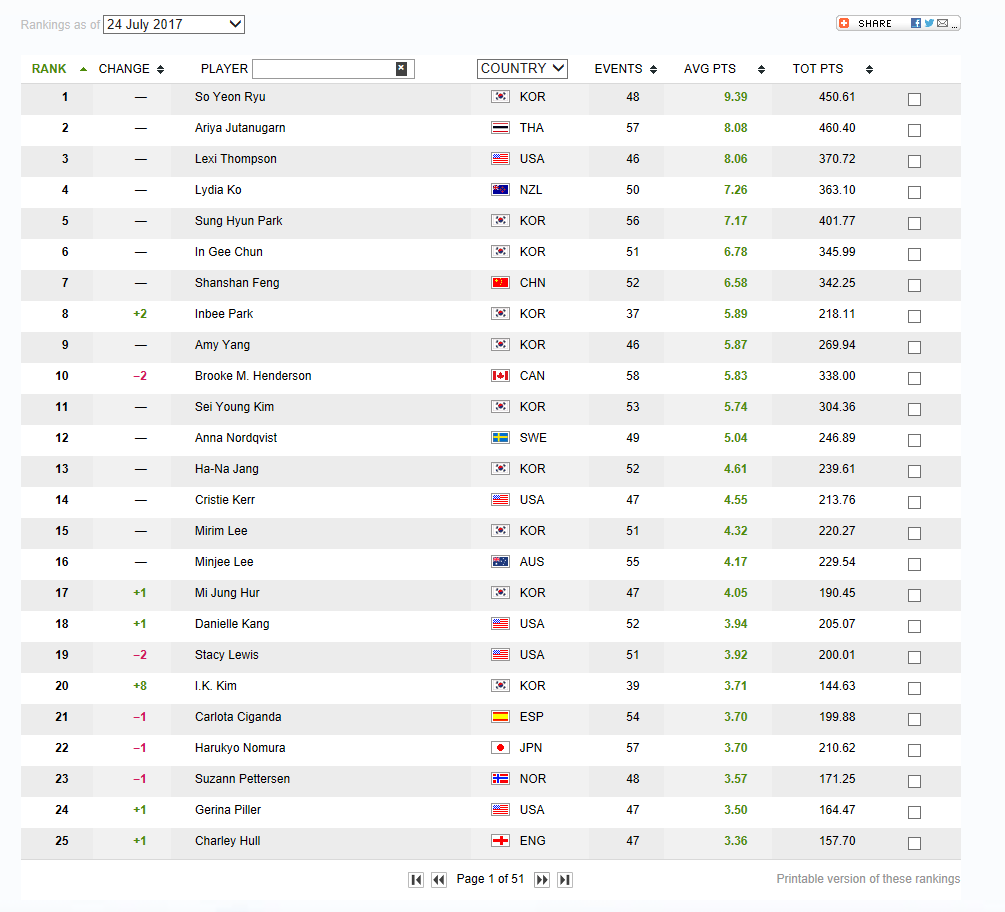This screenshot has height=912, width=1005.
Task: Open the orange plus share icon
Action: pyautogui.click(x=844, y=23)
